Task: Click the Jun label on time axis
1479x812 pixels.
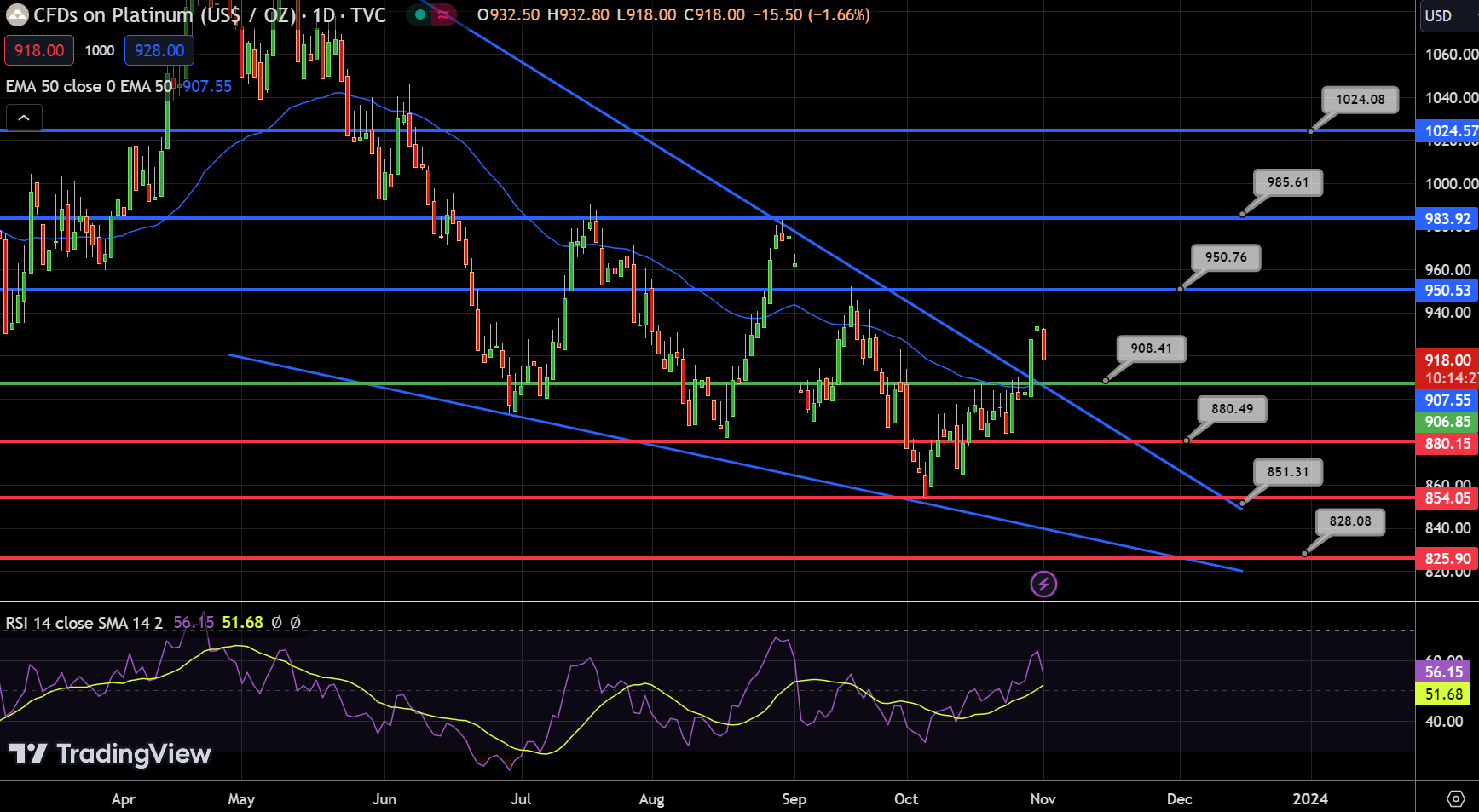Action: click(384, 798)
